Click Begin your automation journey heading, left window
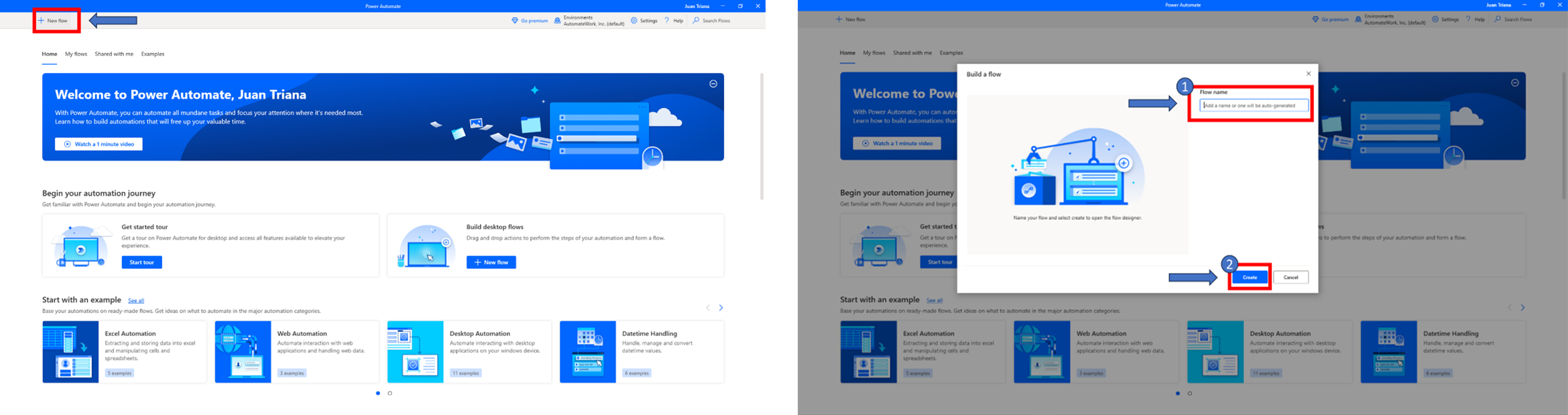This screenshot has width=1568, height=415. tap(99, 193)
